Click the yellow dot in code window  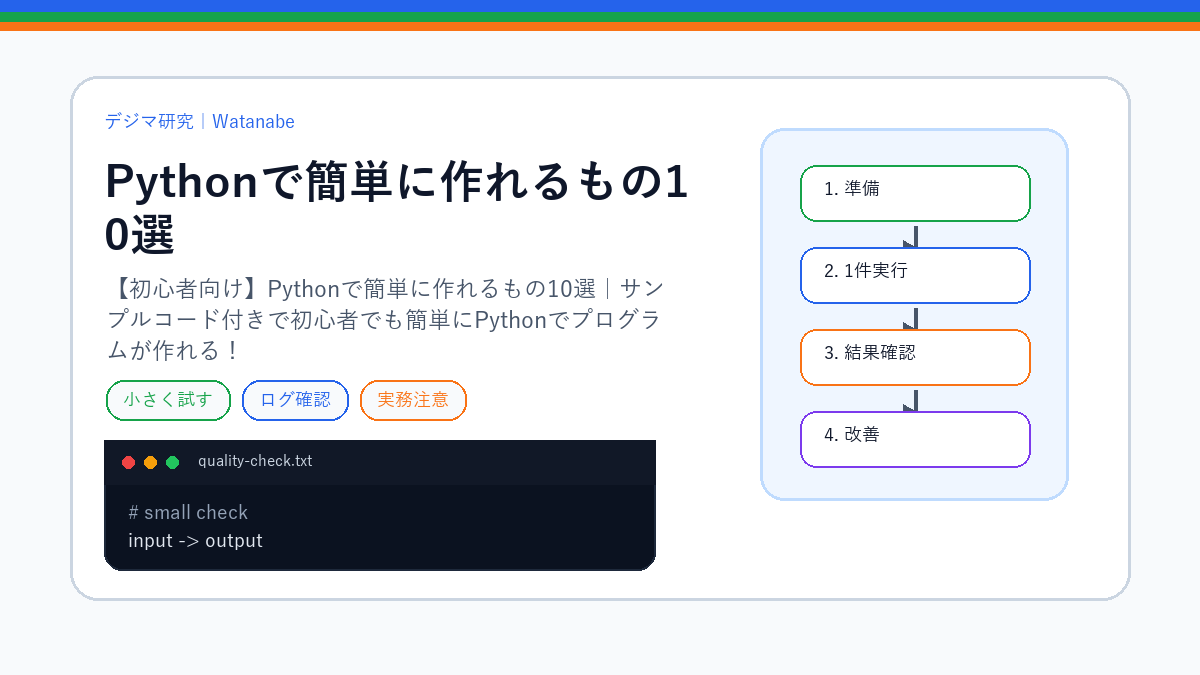[x=150, y=462]
